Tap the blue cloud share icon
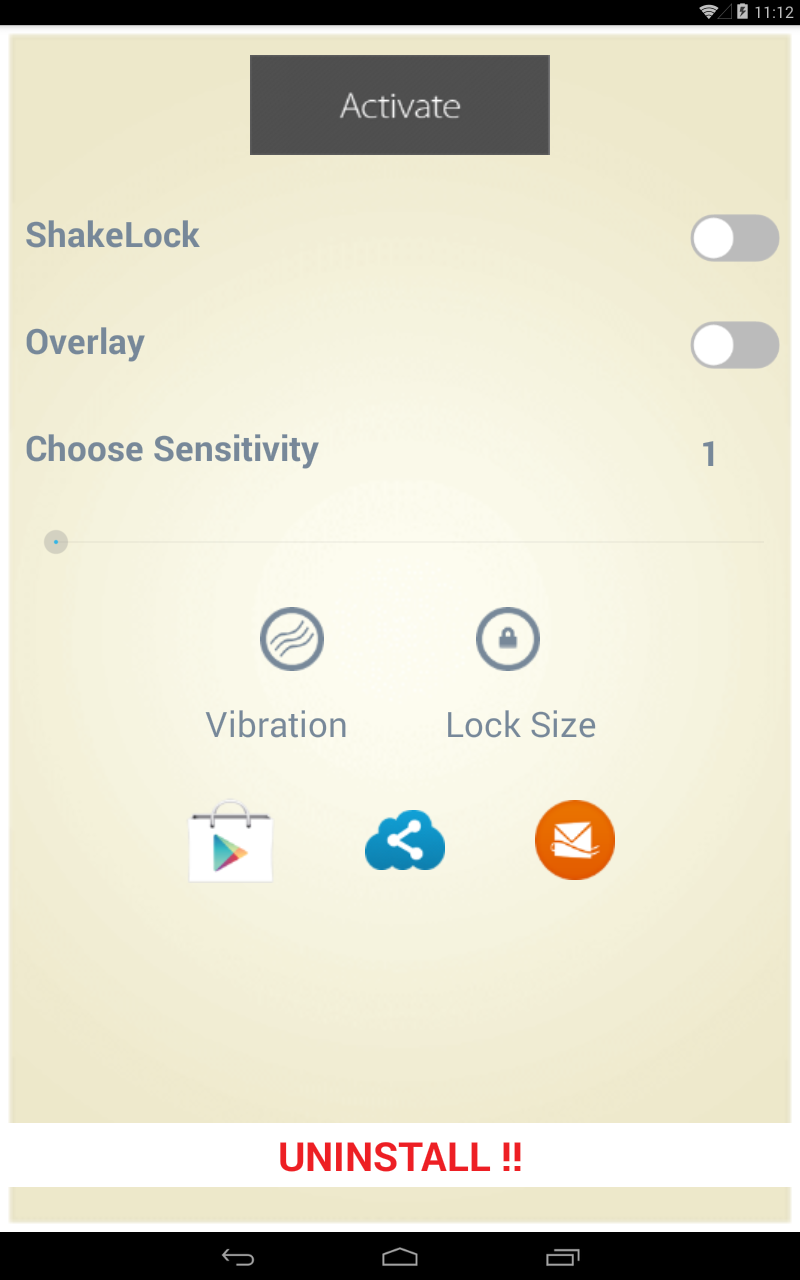 (x=404, y=841)
